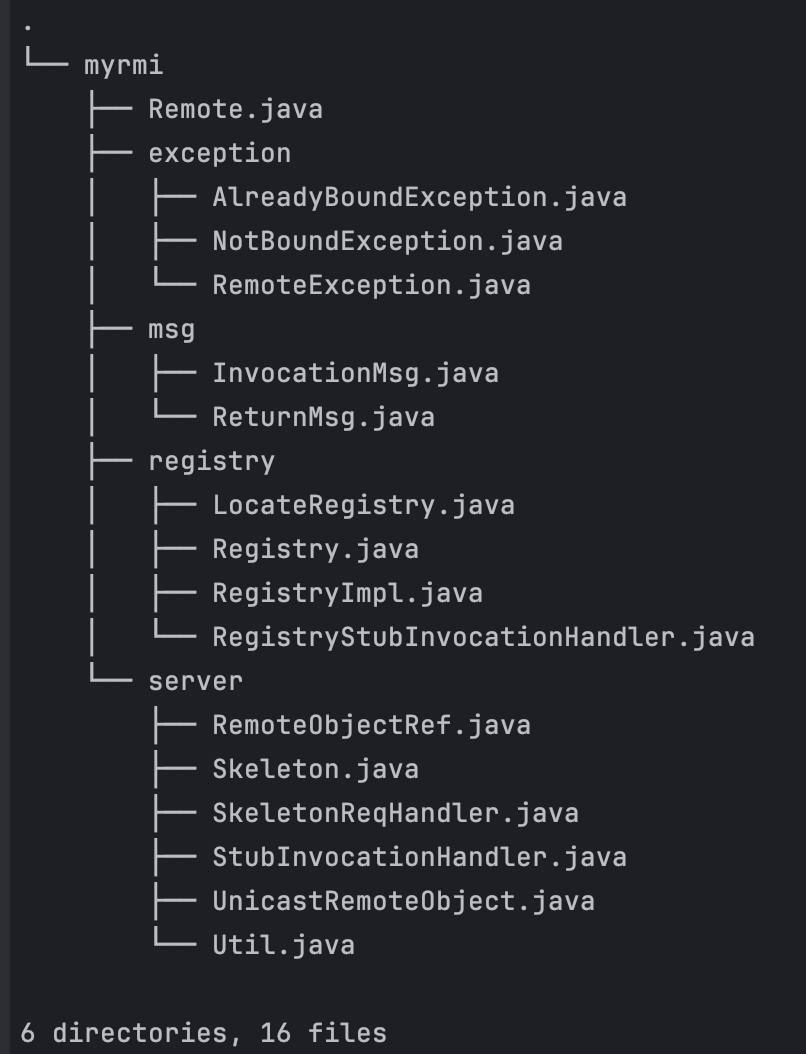
Task: Select Util.java at the tree bottom
Action: (x=283, y=945)
